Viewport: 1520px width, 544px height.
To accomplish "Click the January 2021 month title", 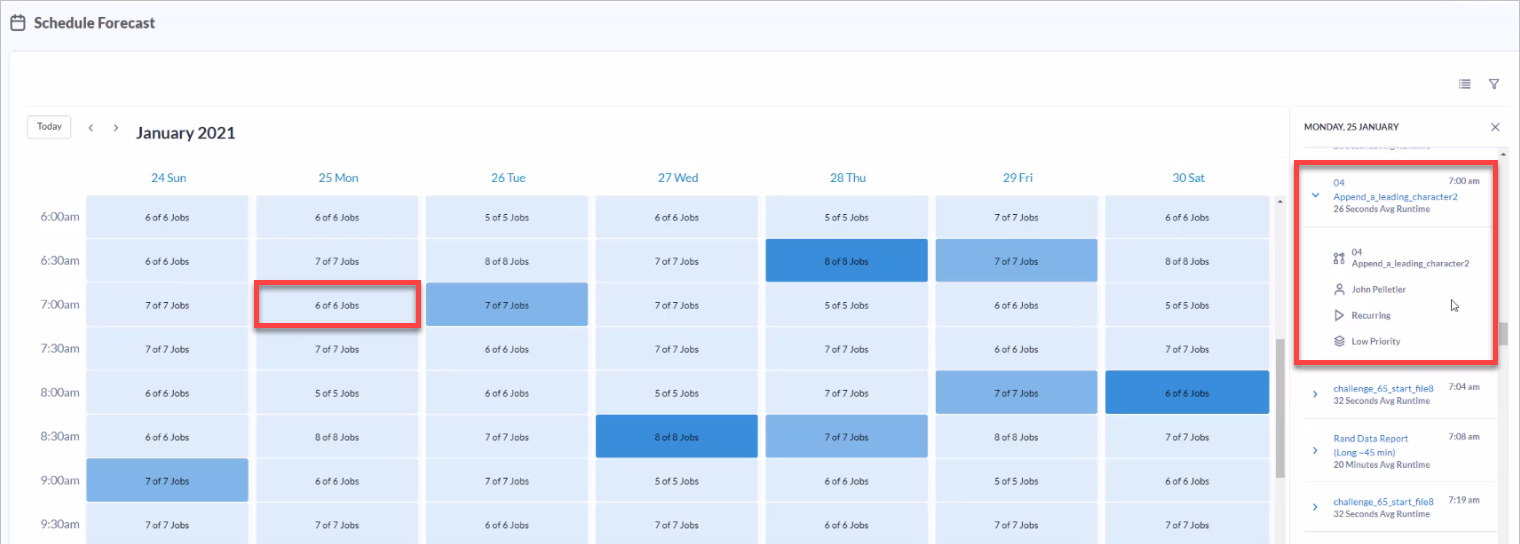I will (186, 132).
